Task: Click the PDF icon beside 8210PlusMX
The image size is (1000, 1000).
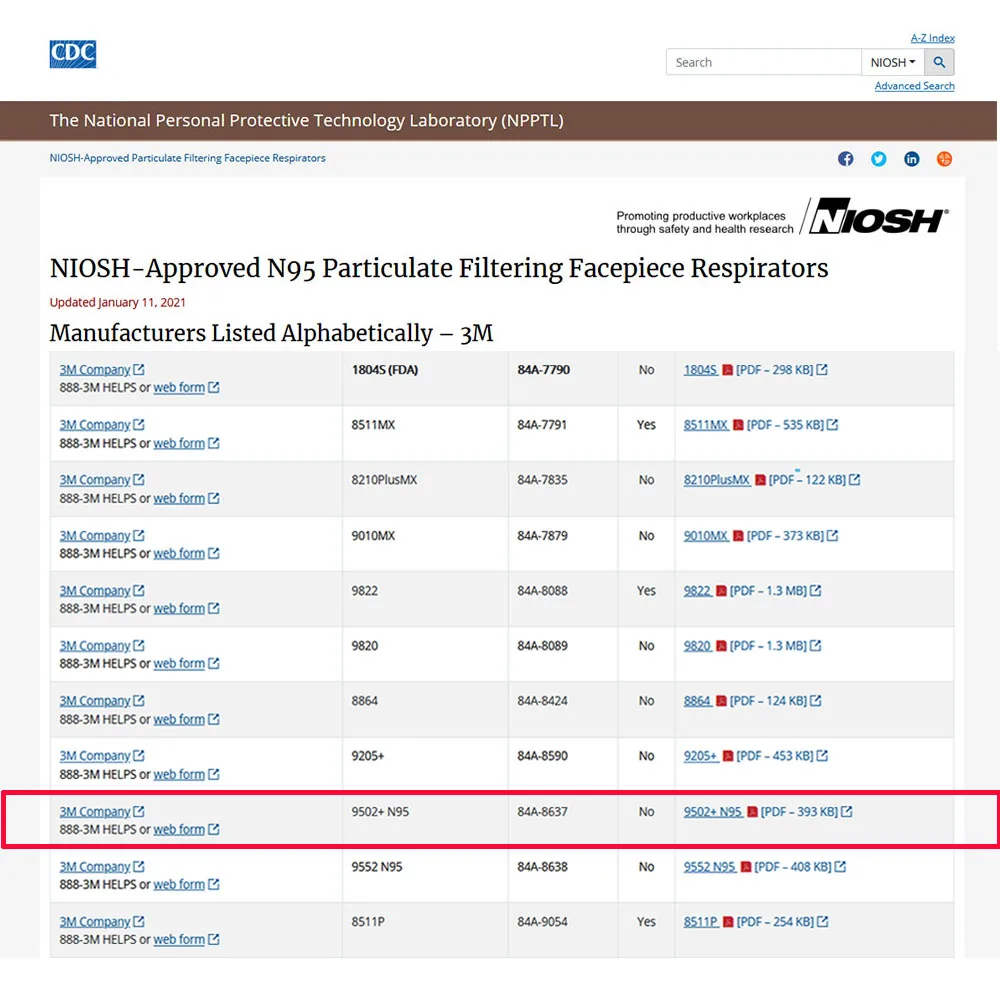Action: click(x=760, y=480)
